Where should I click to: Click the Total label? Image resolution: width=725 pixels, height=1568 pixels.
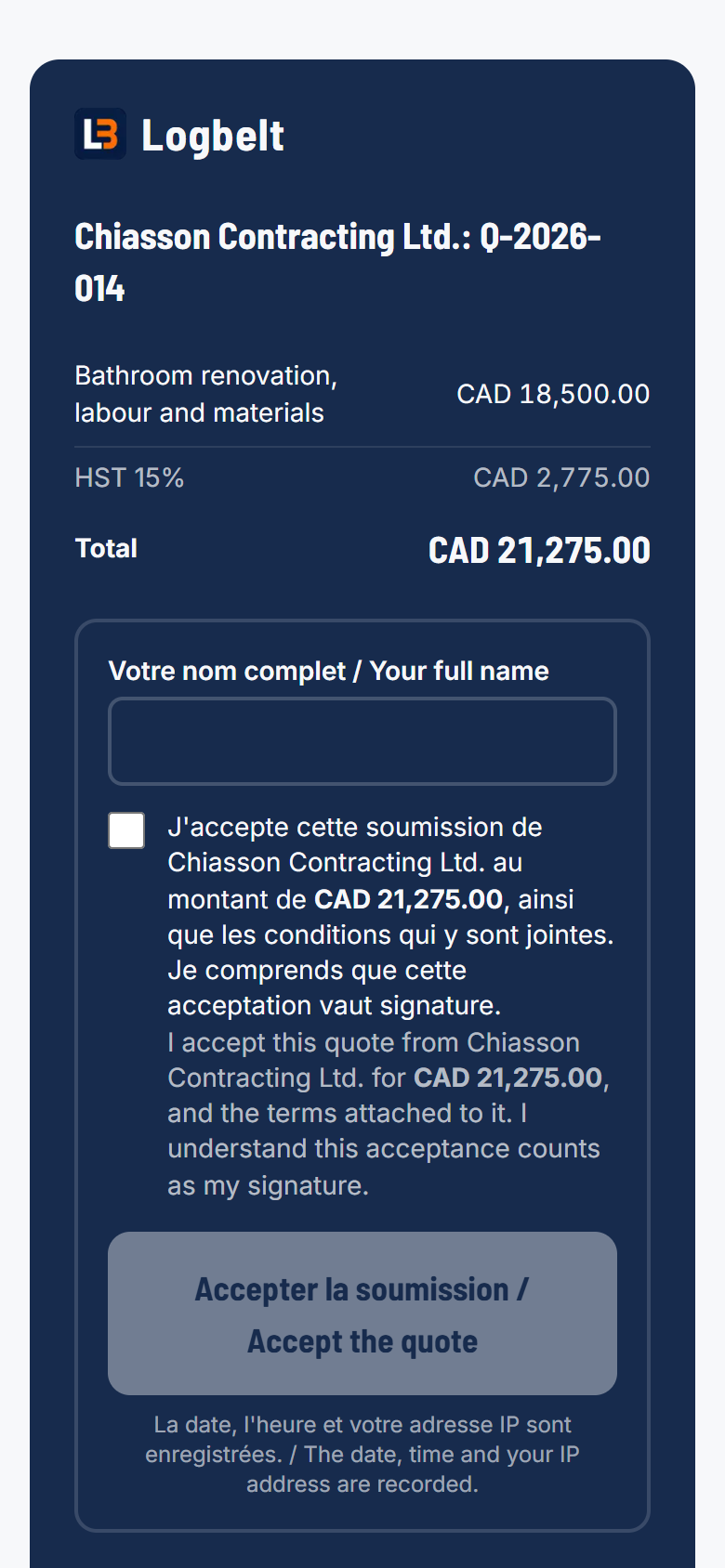(106, 548)
